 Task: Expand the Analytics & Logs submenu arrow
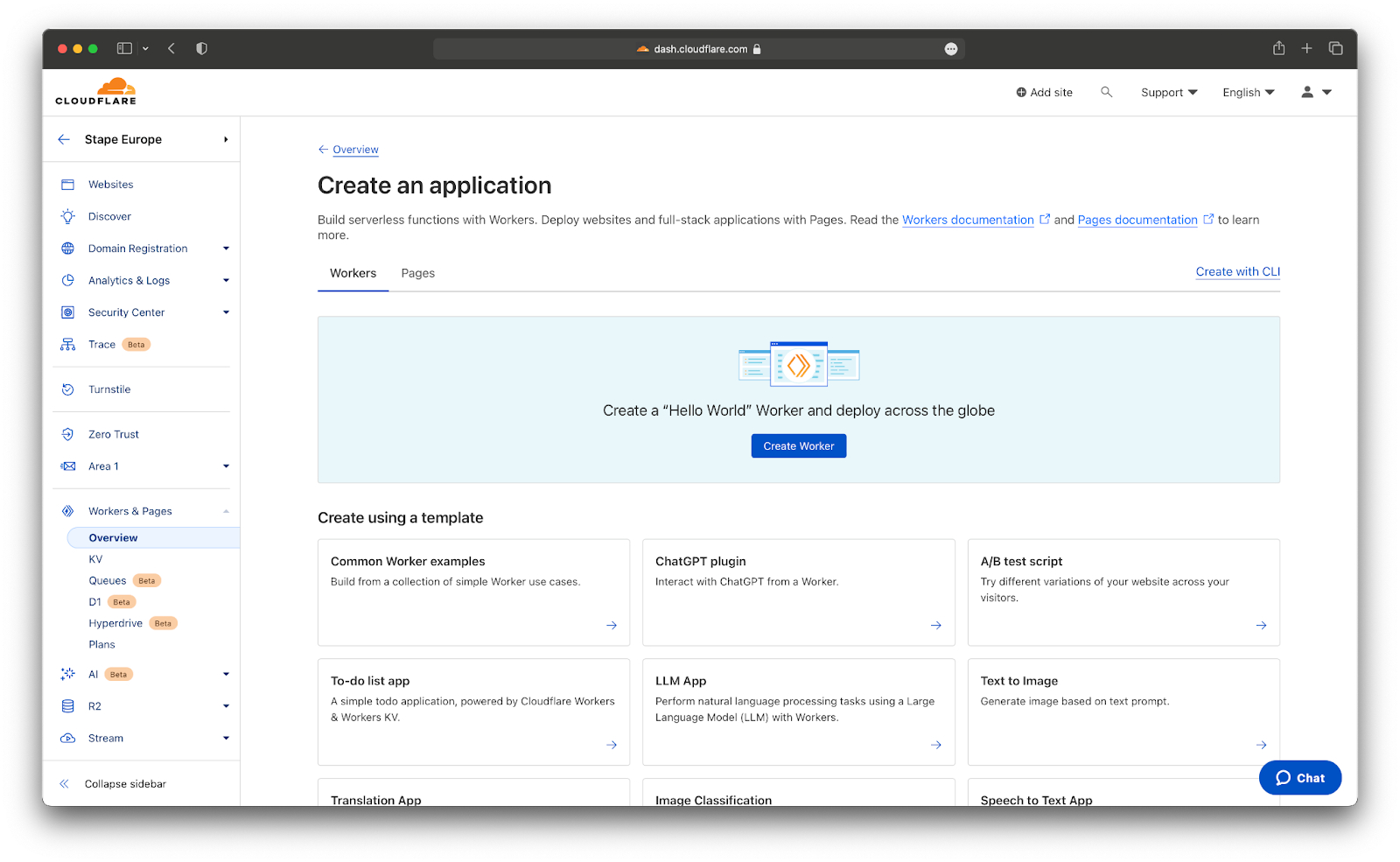tap(226, 280)
